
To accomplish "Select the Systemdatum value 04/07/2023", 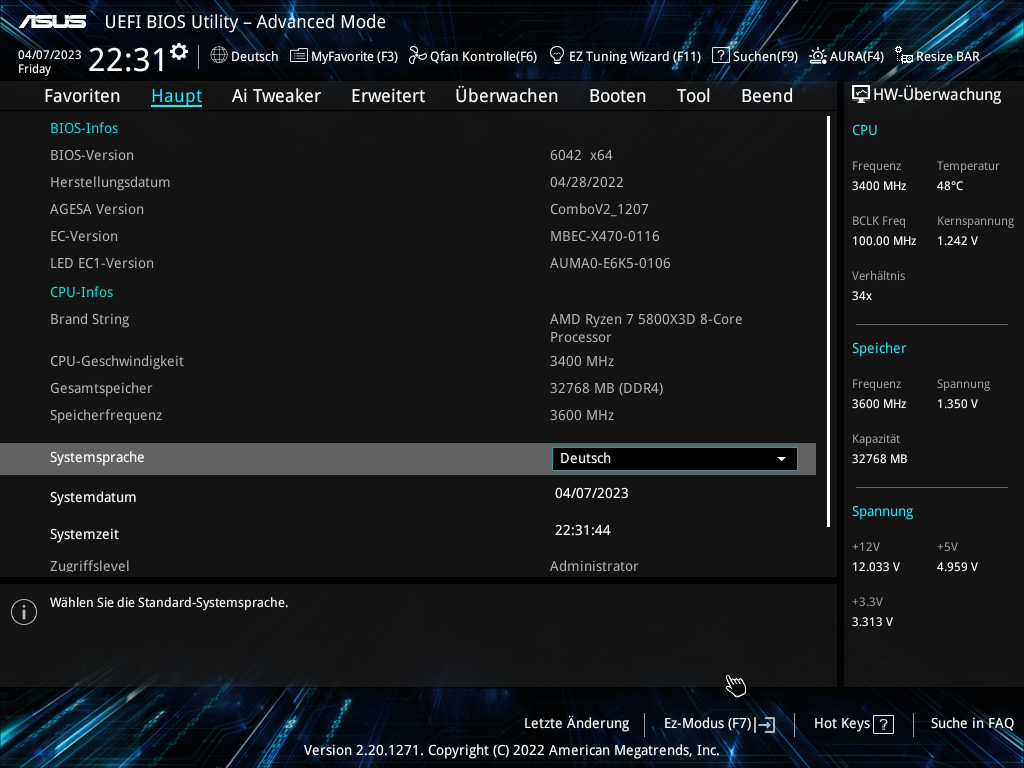I will [592, 494].
